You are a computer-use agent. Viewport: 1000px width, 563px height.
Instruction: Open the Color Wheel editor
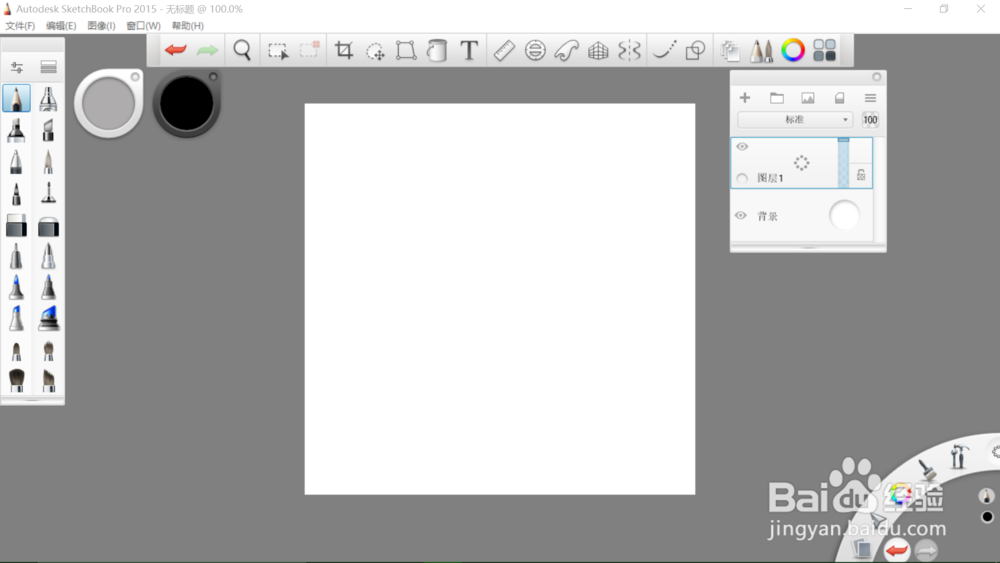(793, 50)
